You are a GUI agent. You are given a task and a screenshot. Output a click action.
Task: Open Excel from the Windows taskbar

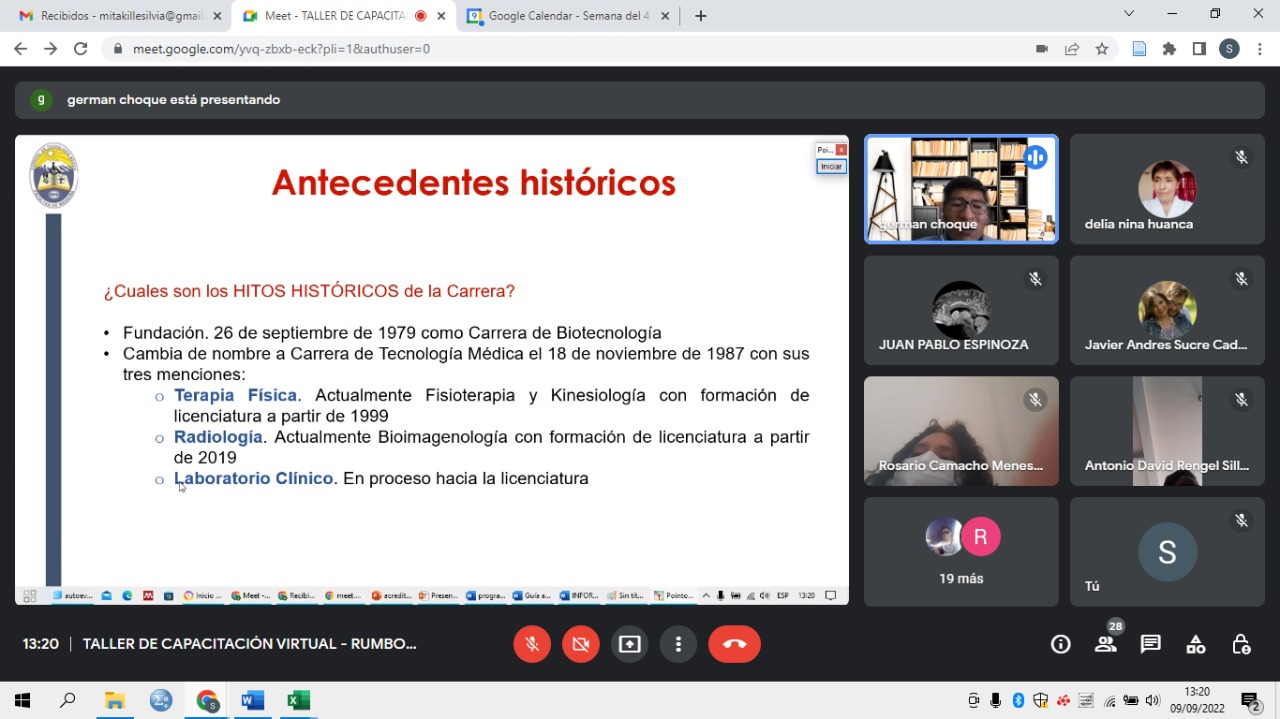[x=298, y=700]
